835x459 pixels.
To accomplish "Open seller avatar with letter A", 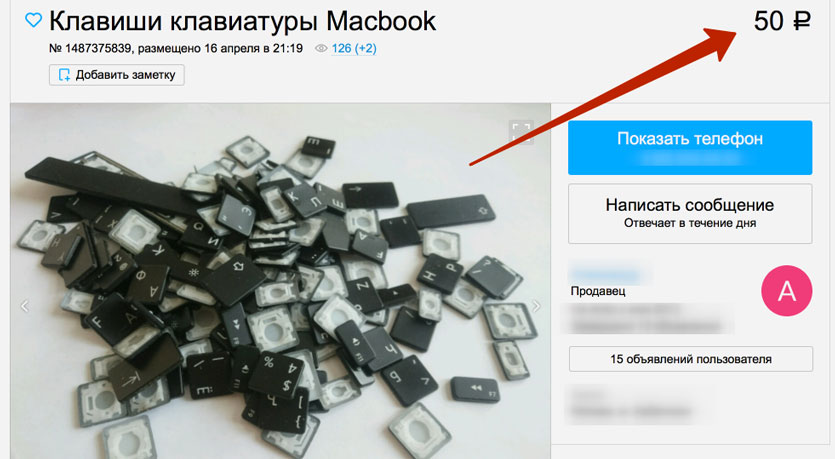I will (x=787, y=291).
